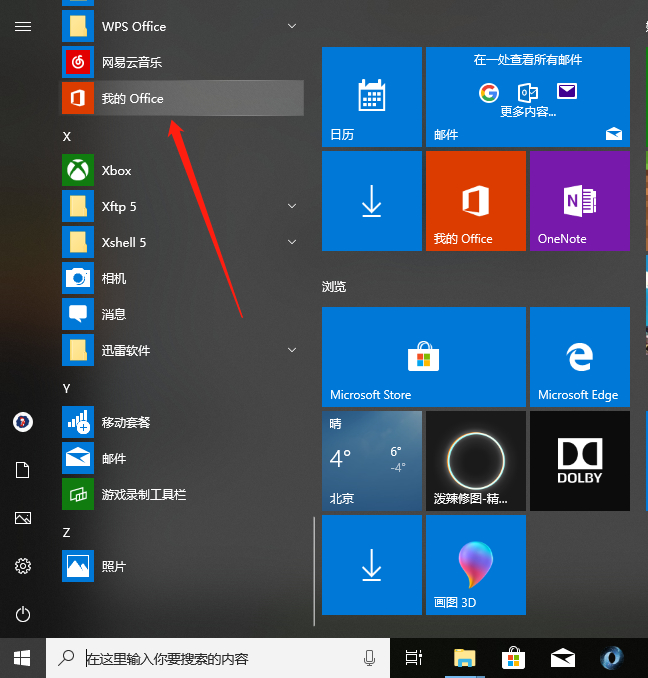Focus the taskbar search box

[218, 658]
